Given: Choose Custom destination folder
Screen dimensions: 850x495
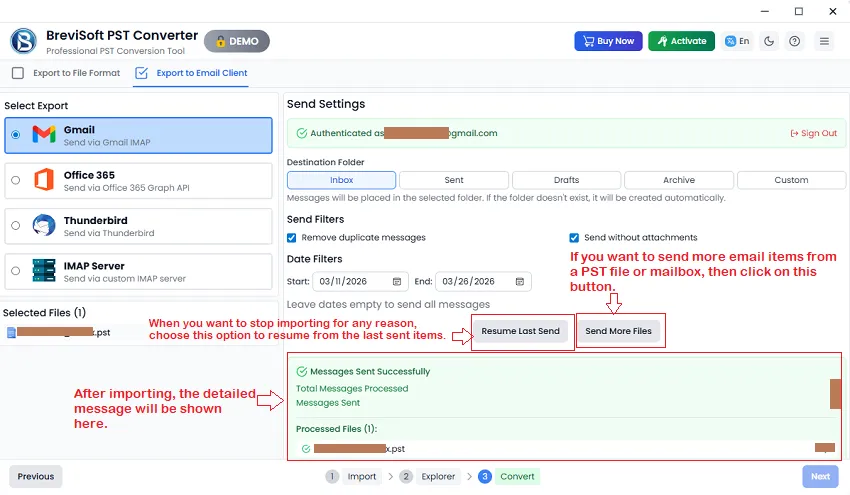Looking at the screenshot, I should 791,180.
